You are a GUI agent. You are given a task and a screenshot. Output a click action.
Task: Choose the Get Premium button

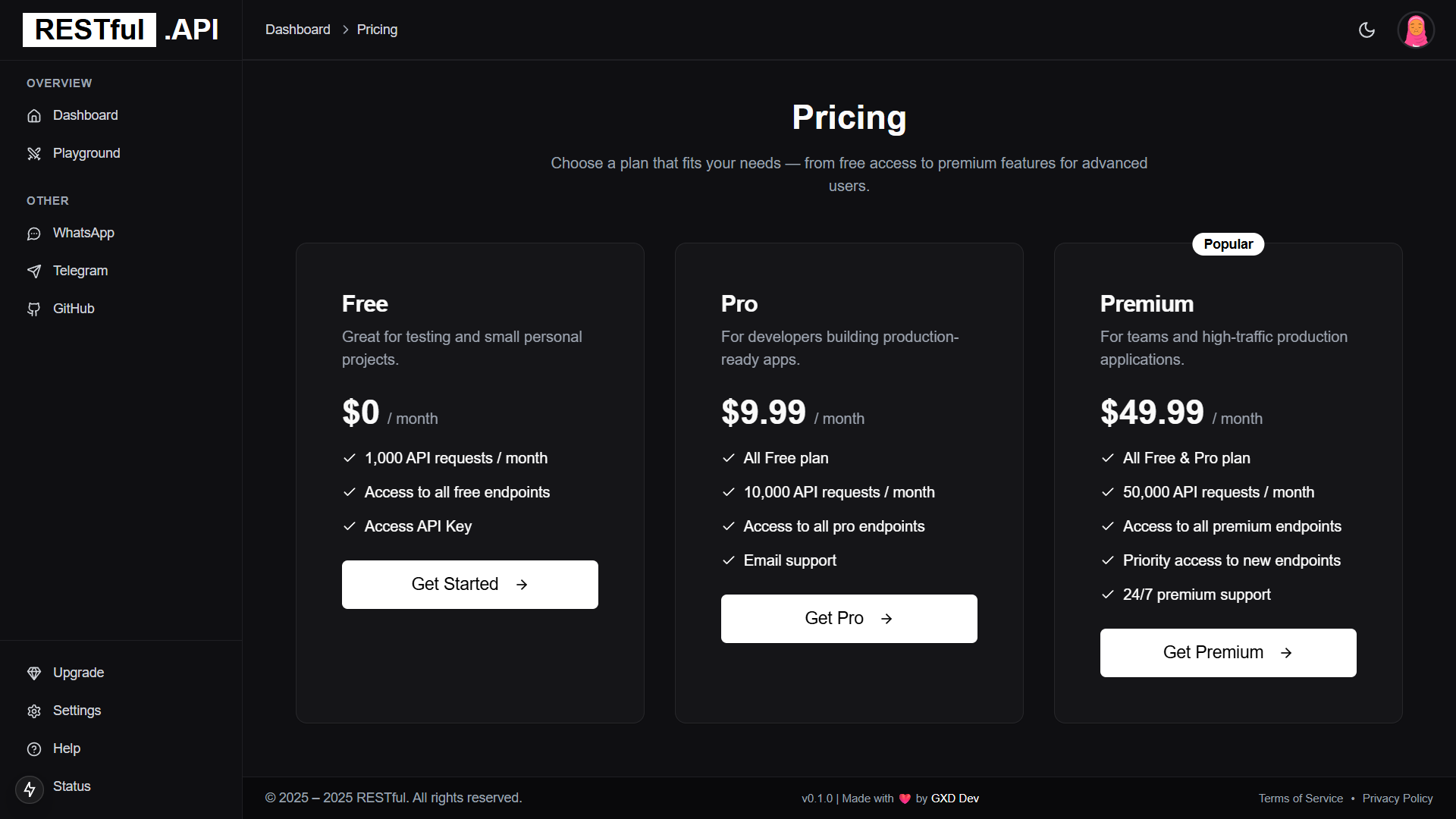tap(1228, 653)
